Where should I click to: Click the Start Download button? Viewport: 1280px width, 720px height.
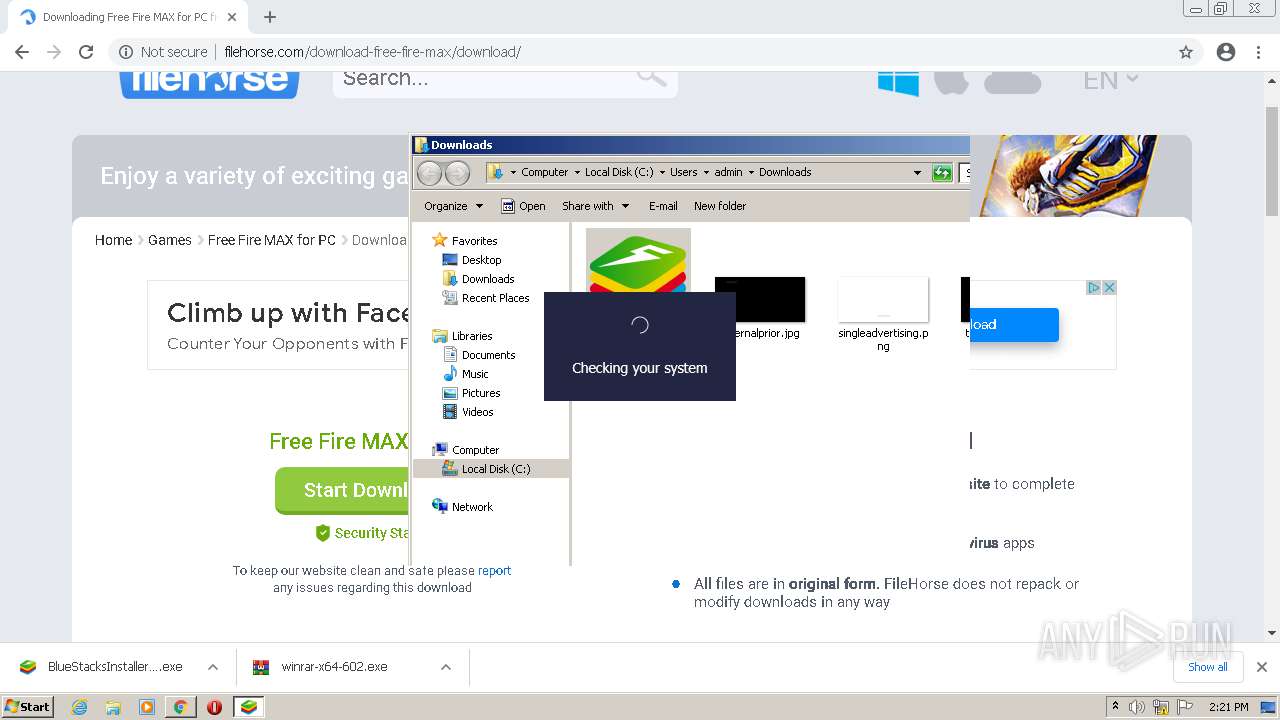(x=342, y=490)
